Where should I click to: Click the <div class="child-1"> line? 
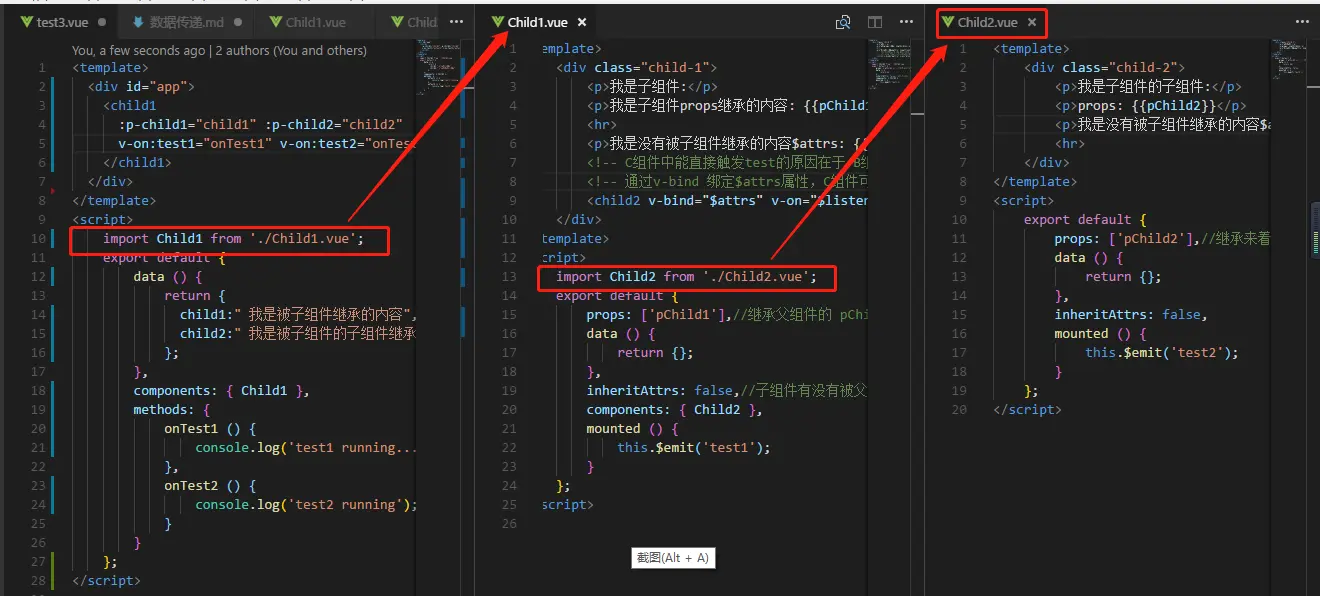(x=637, y=68)
